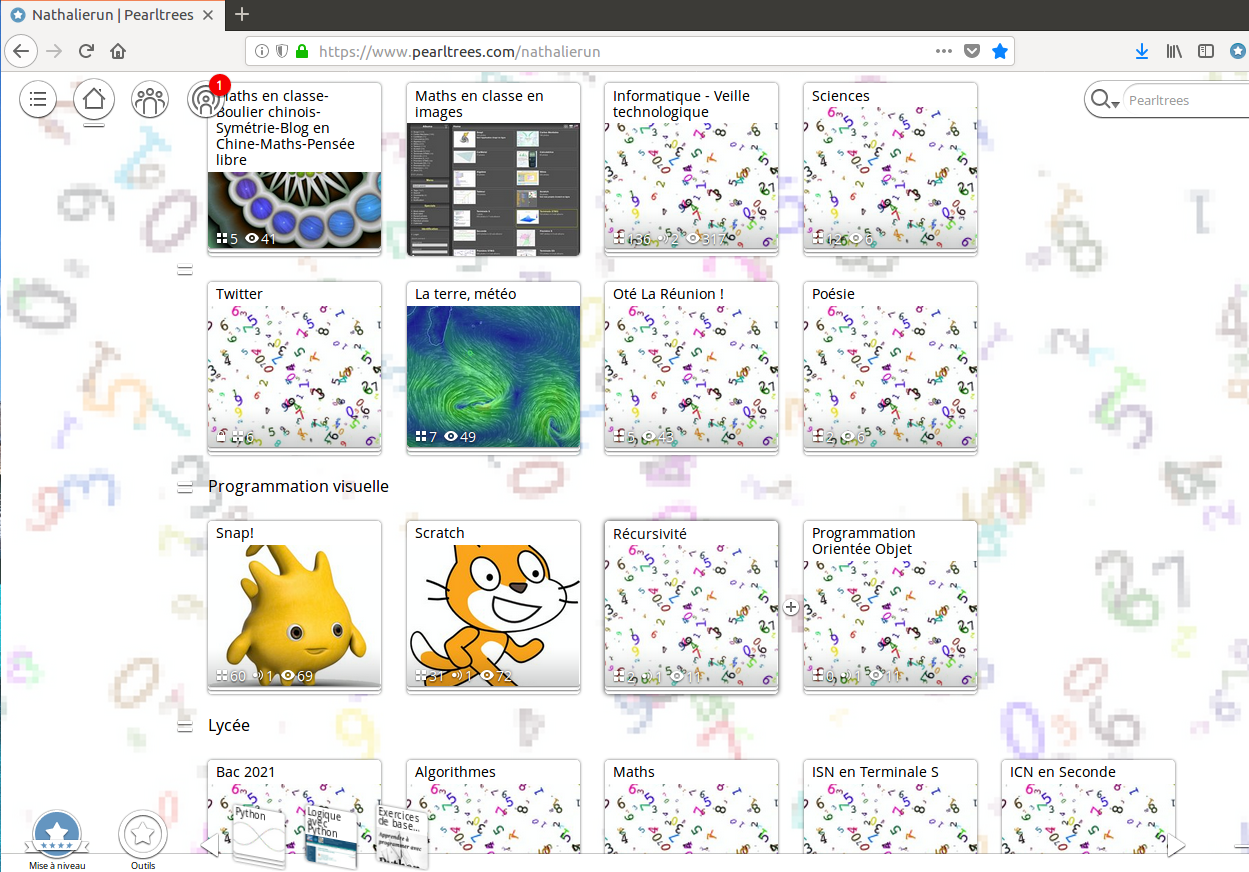The height and width of the screenshot is (872, 1249).
Task: Click the Pearltrees home icon
Action: point(94,99)
